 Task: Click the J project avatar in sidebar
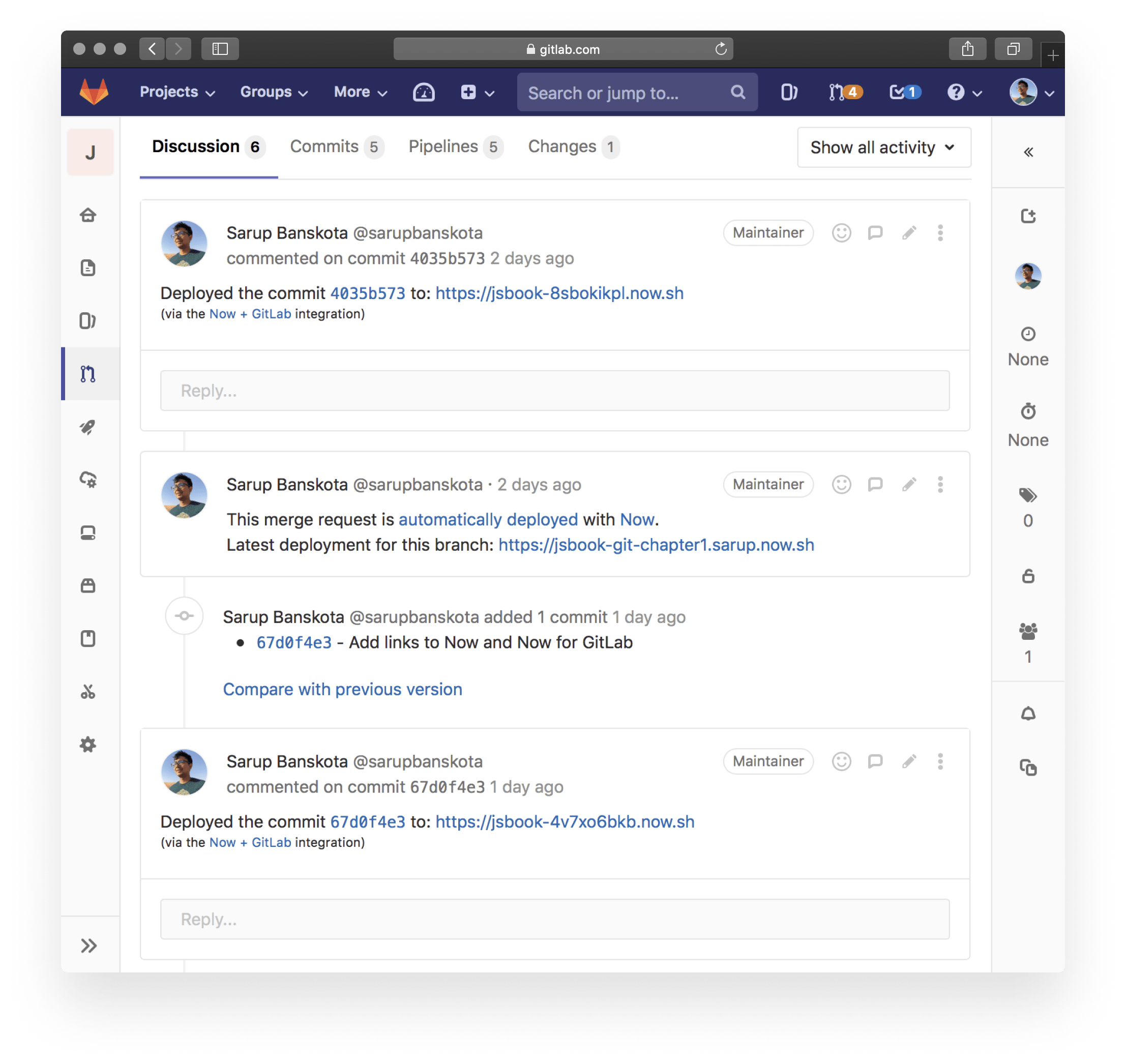(x=90, y=152)
